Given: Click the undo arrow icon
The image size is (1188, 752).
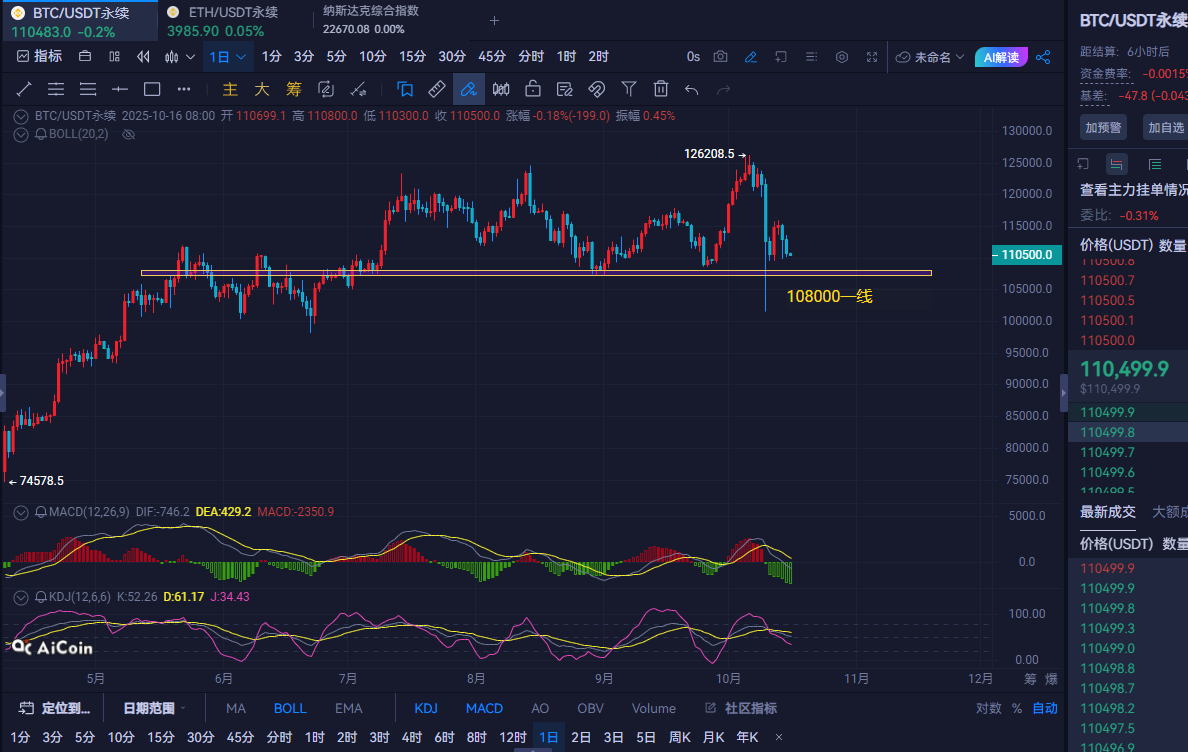Looking at the screenshot, I should (x=691, y=89).
